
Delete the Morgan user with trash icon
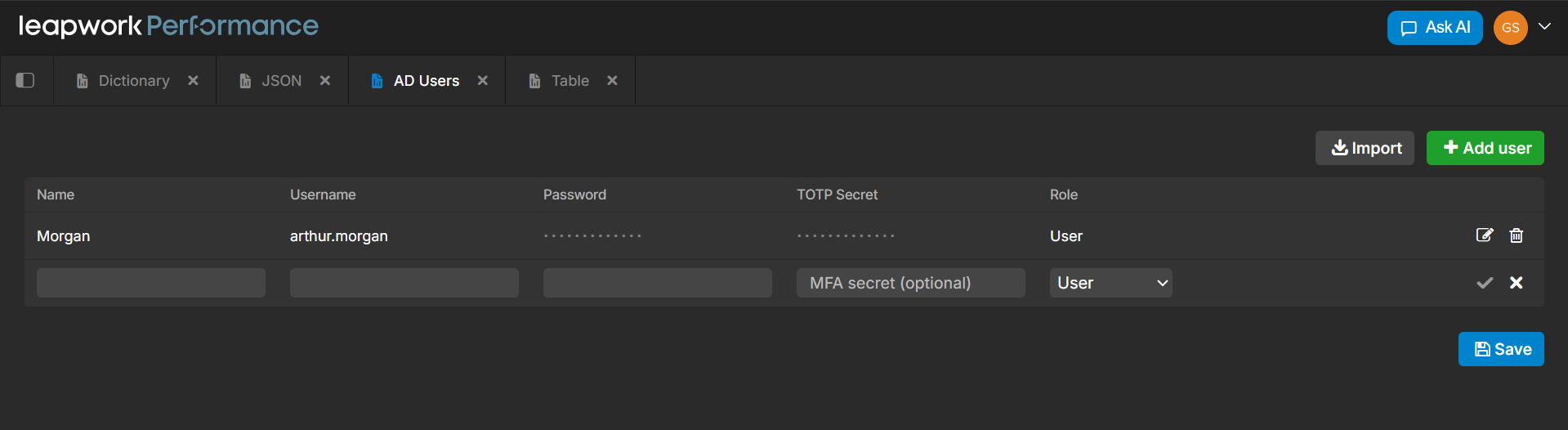click(1517, 235)
